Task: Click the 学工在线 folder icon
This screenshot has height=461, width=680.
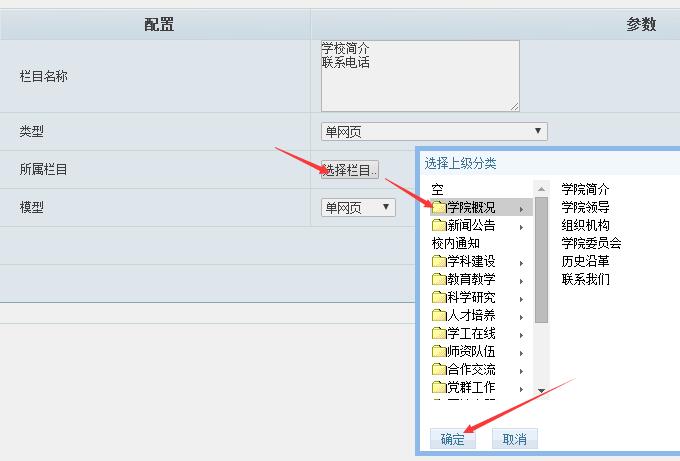Action: [439, 333]
